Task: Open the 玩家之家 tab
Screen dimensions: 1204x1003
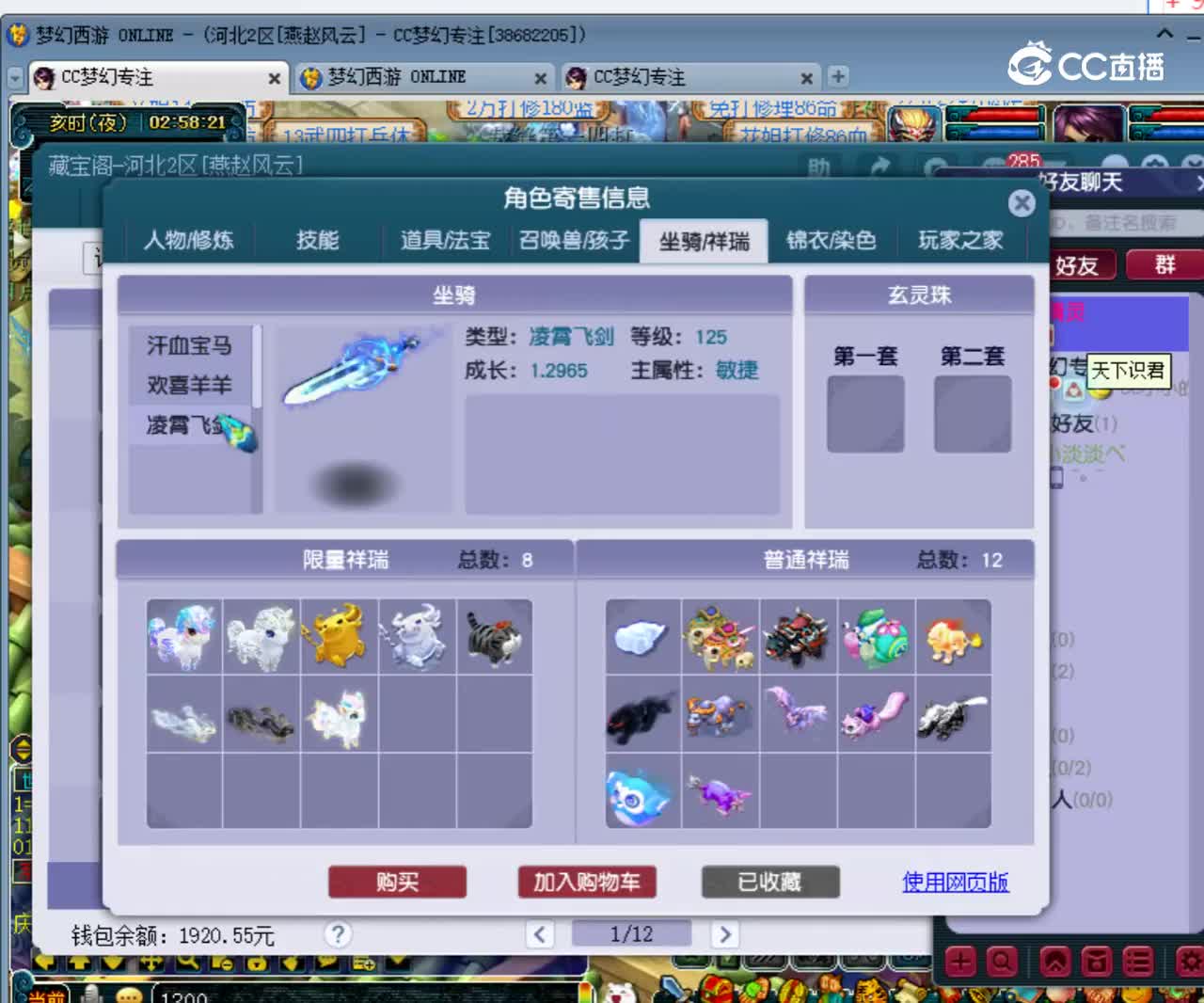Action: [960, 241]
